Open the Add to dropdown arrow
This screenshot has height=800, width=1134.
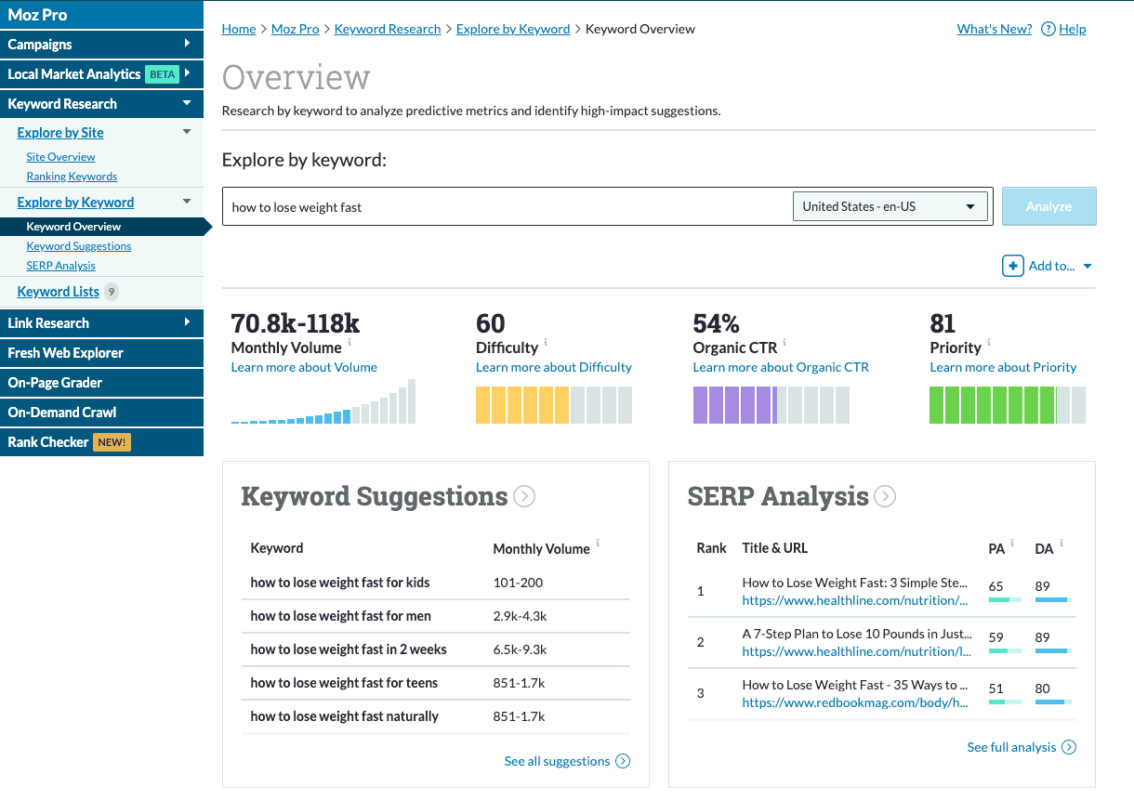point(1087,267)
